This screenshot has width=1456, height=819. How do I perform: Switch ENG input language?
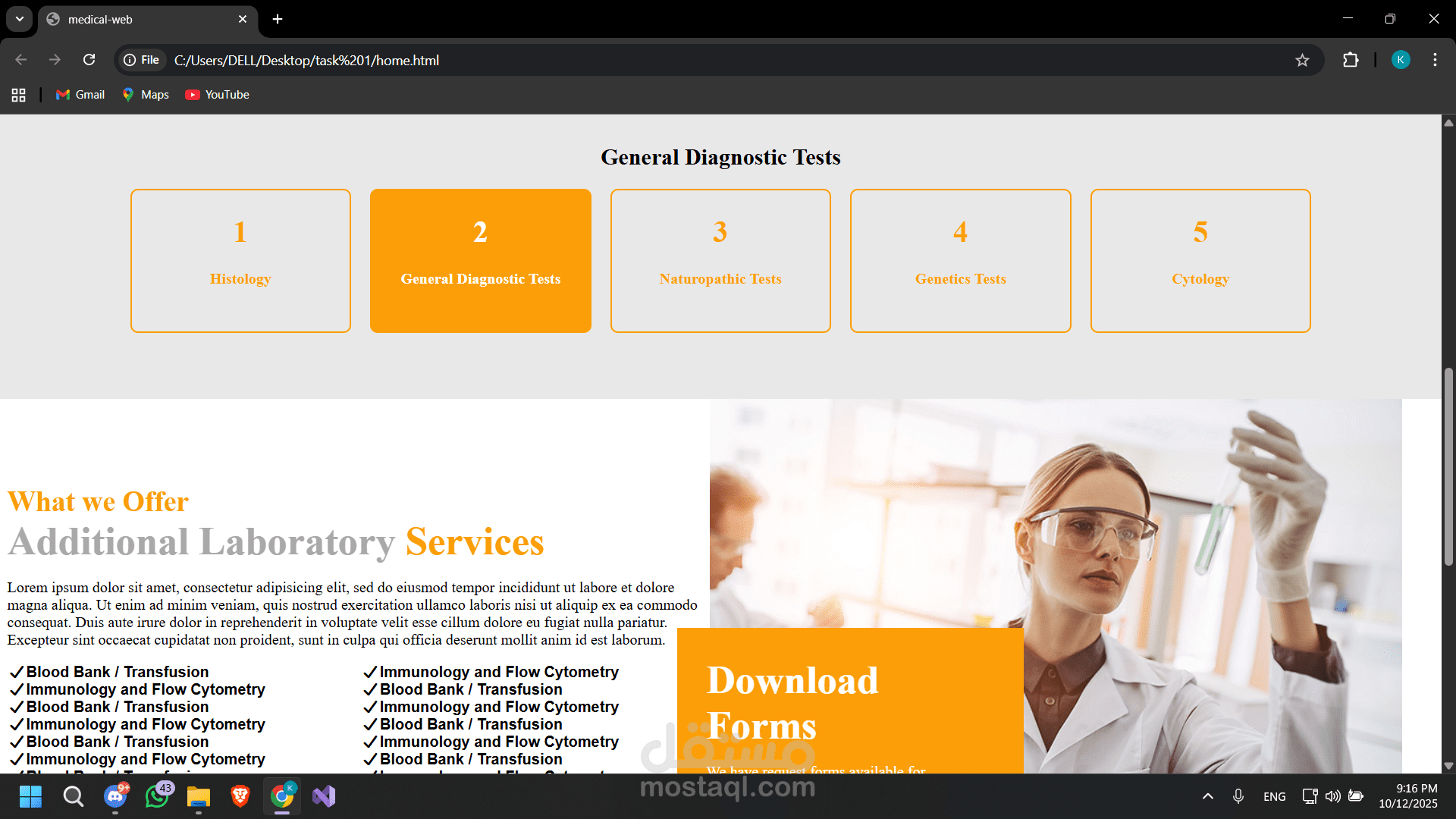[x=1275, y=796]
